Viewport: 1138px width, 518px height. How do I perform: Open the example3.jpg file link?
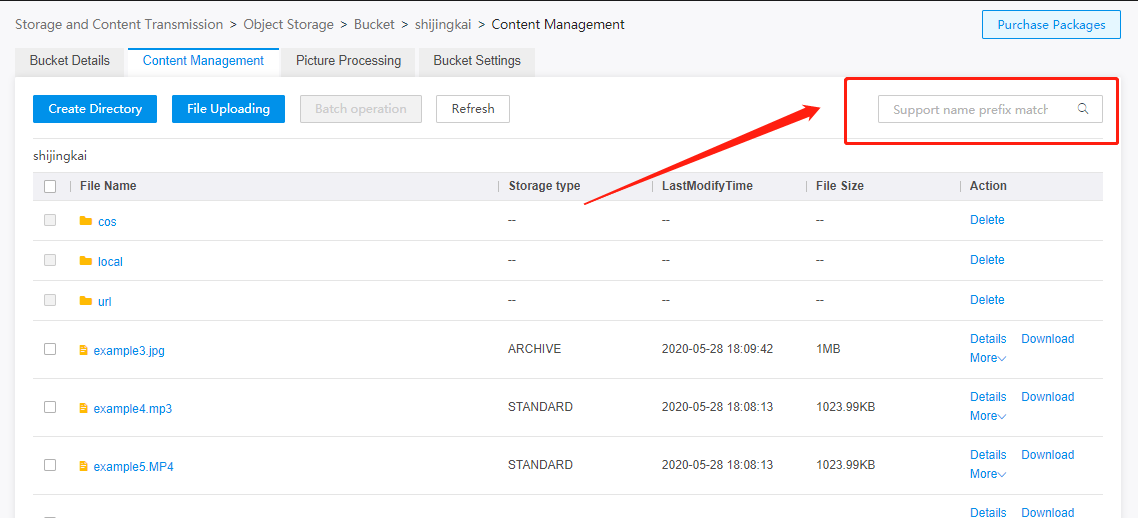pos(129,351)
